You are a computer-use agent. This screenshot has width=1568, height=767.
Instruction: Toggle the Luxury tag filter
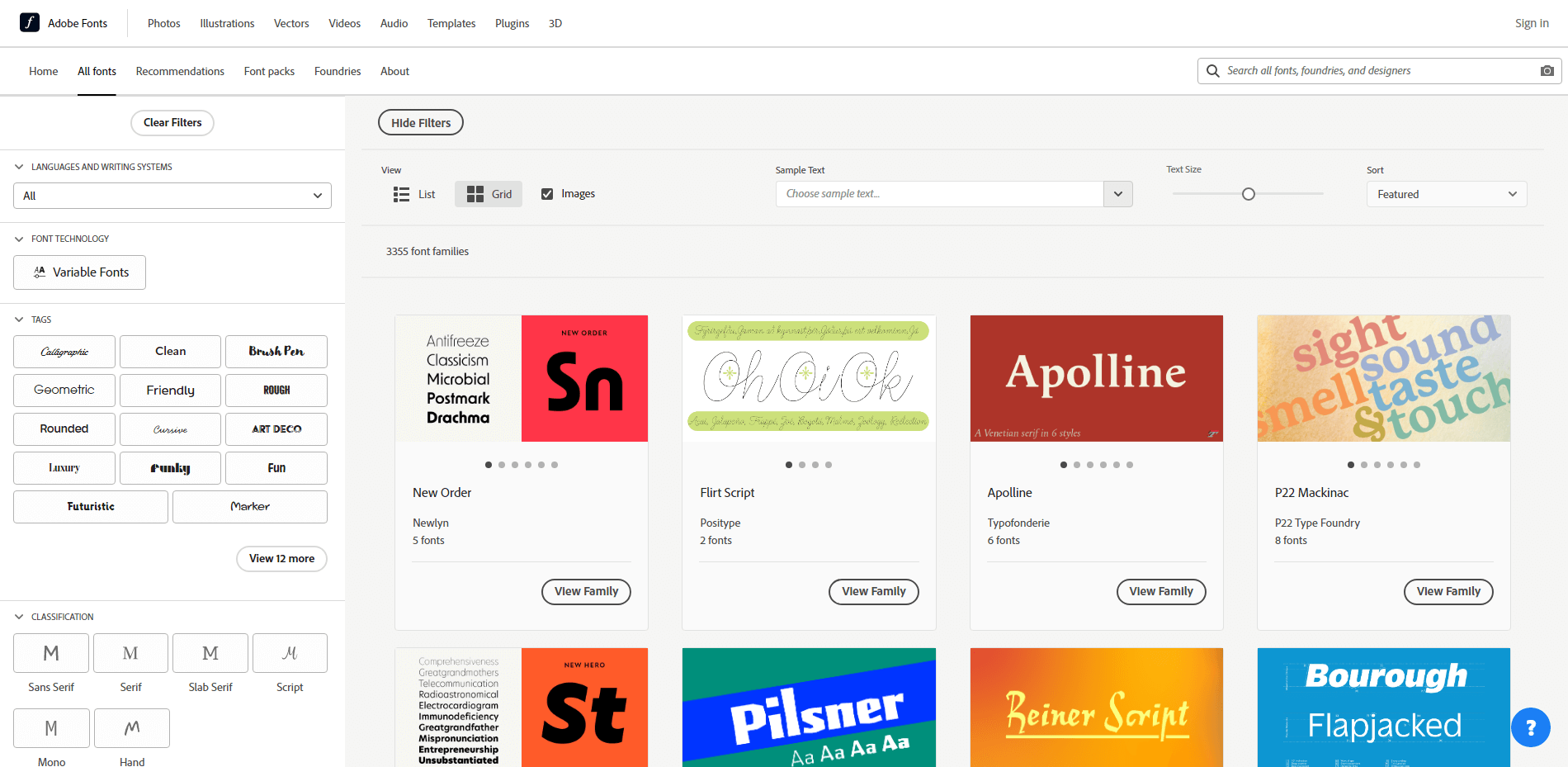(64, 468)
